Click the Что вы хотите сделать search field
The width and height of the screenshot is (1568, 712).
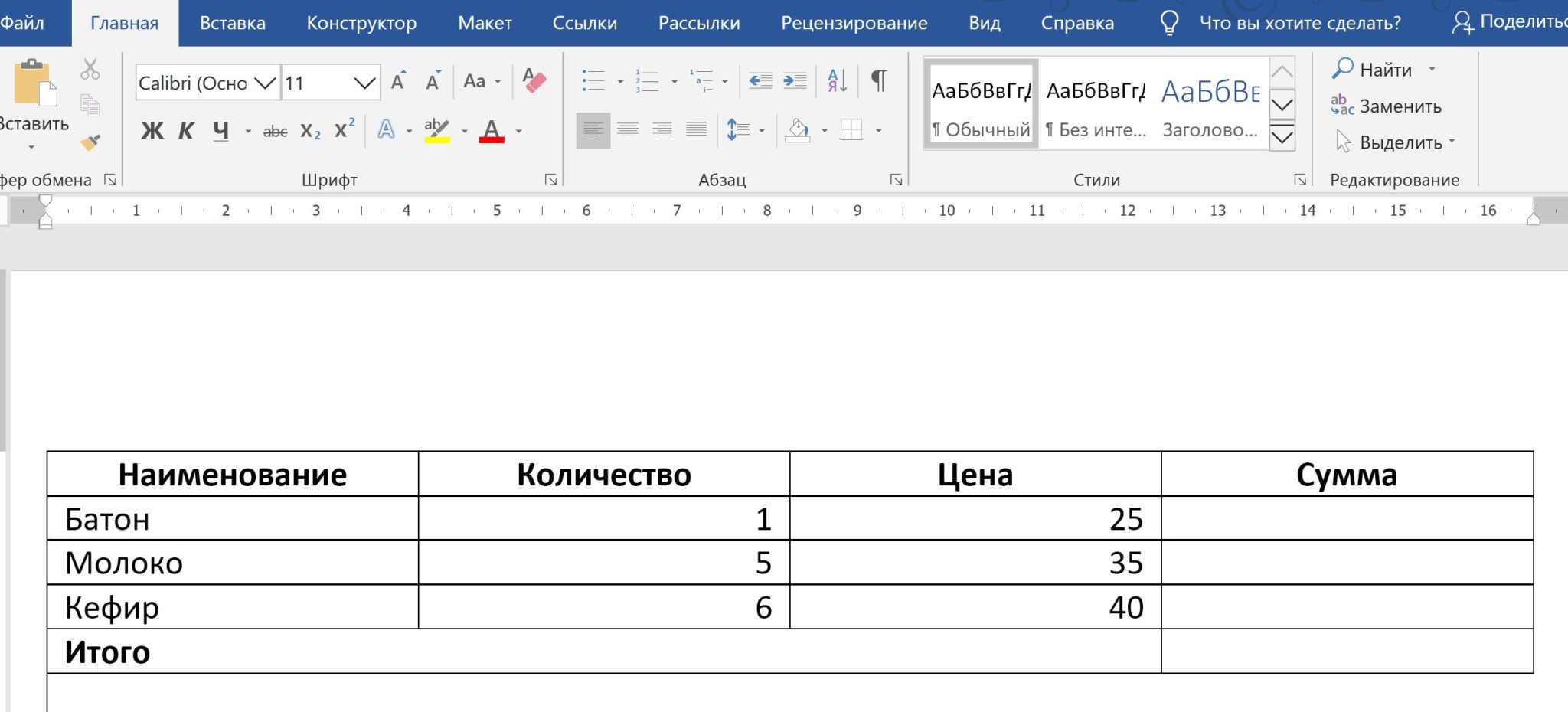tap(1299, 23)
